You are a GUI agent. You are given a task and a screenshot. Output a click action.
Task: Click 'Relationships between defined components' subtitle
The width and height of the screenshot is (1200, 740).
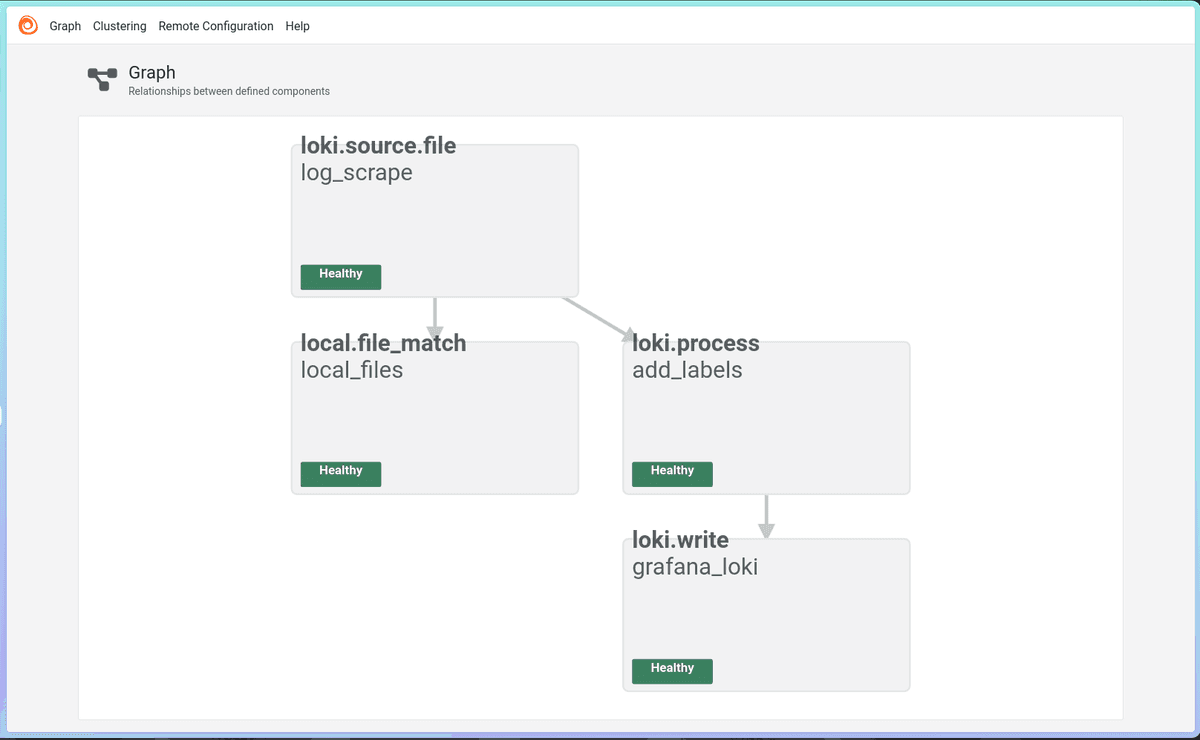pos(229,91)
